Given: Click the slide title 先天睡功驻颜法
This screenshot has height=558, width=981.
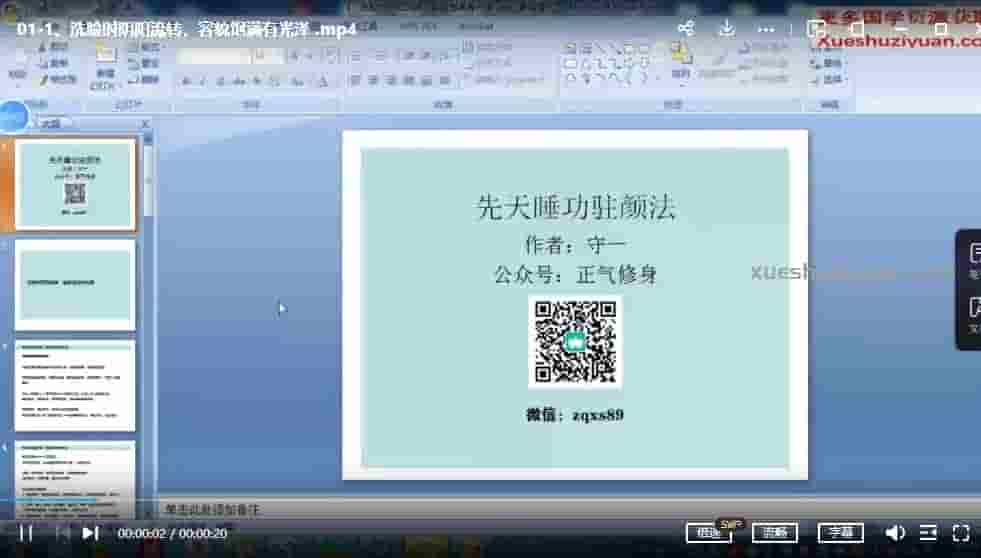Looking at the screenshot, I should coord(576,207).
